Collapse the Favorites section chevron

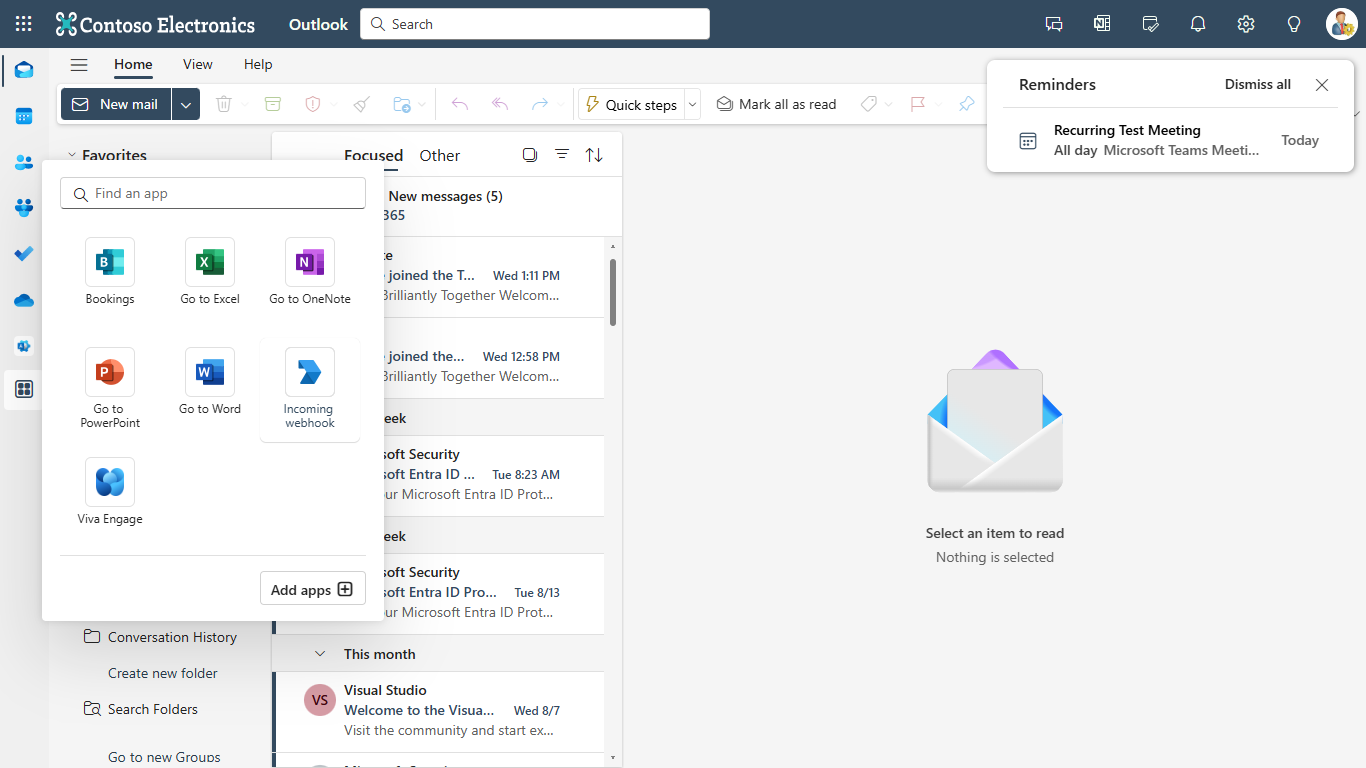71,155
